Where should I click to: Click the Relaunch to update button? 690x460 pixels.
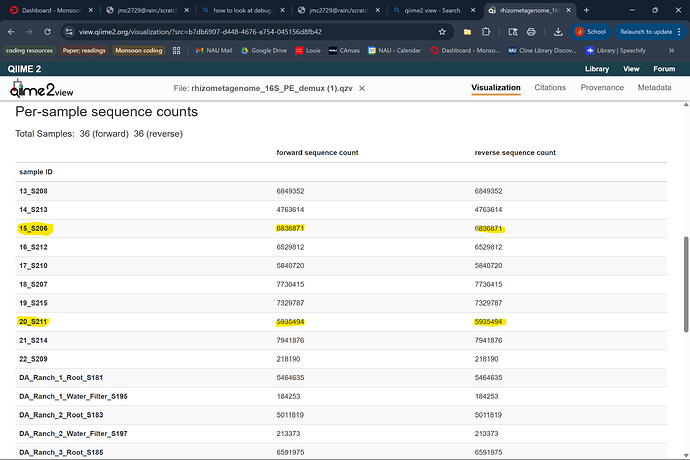click(643, 31)
